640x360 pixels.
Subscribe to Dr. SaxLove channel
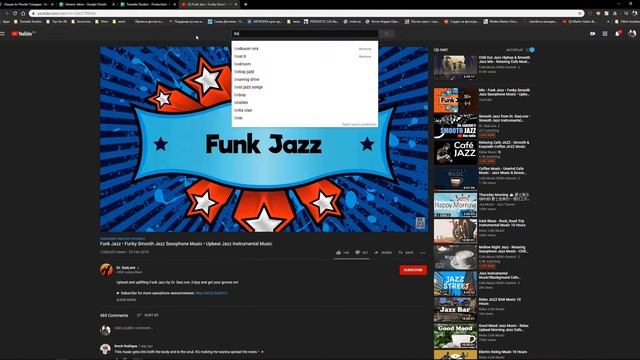(413, 270)
